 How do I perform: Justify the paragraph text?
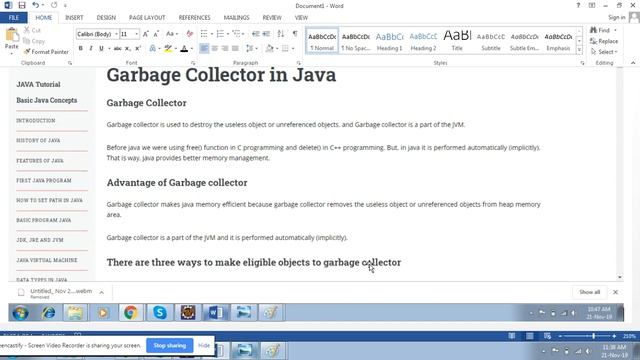pyautogui.click(x=236, y=49)
